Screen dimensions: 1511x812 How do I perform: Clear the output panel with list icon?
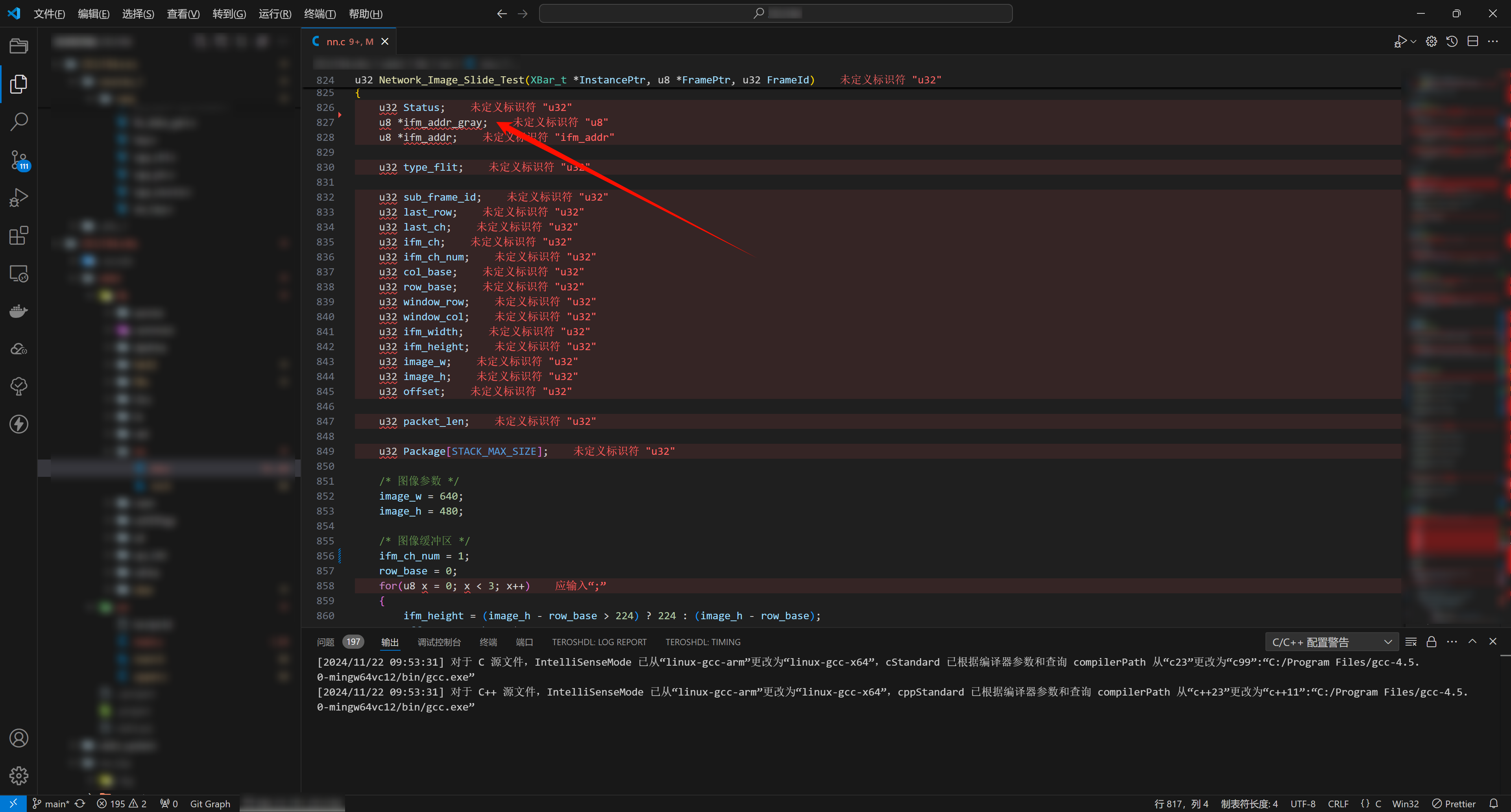click(x=1411, y=642)
